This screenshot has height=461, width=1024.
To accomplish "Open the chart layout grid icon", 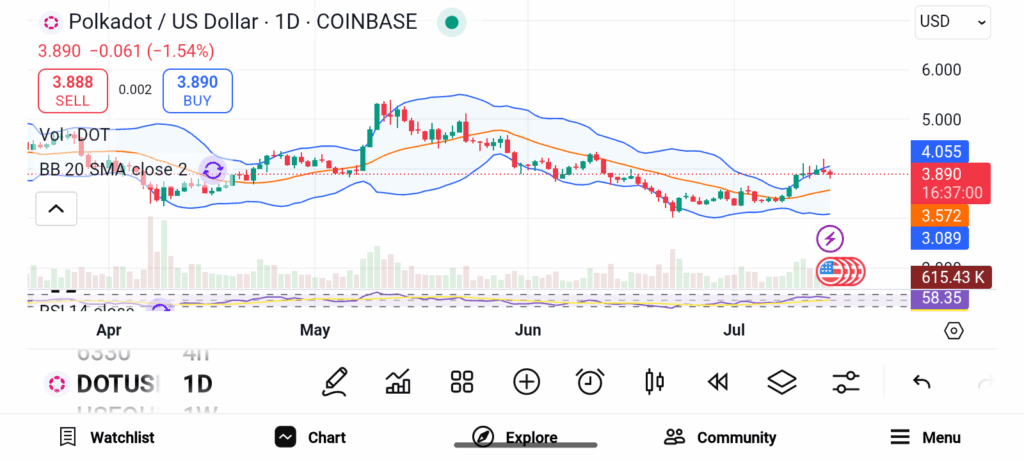I will tap(462, 382).
